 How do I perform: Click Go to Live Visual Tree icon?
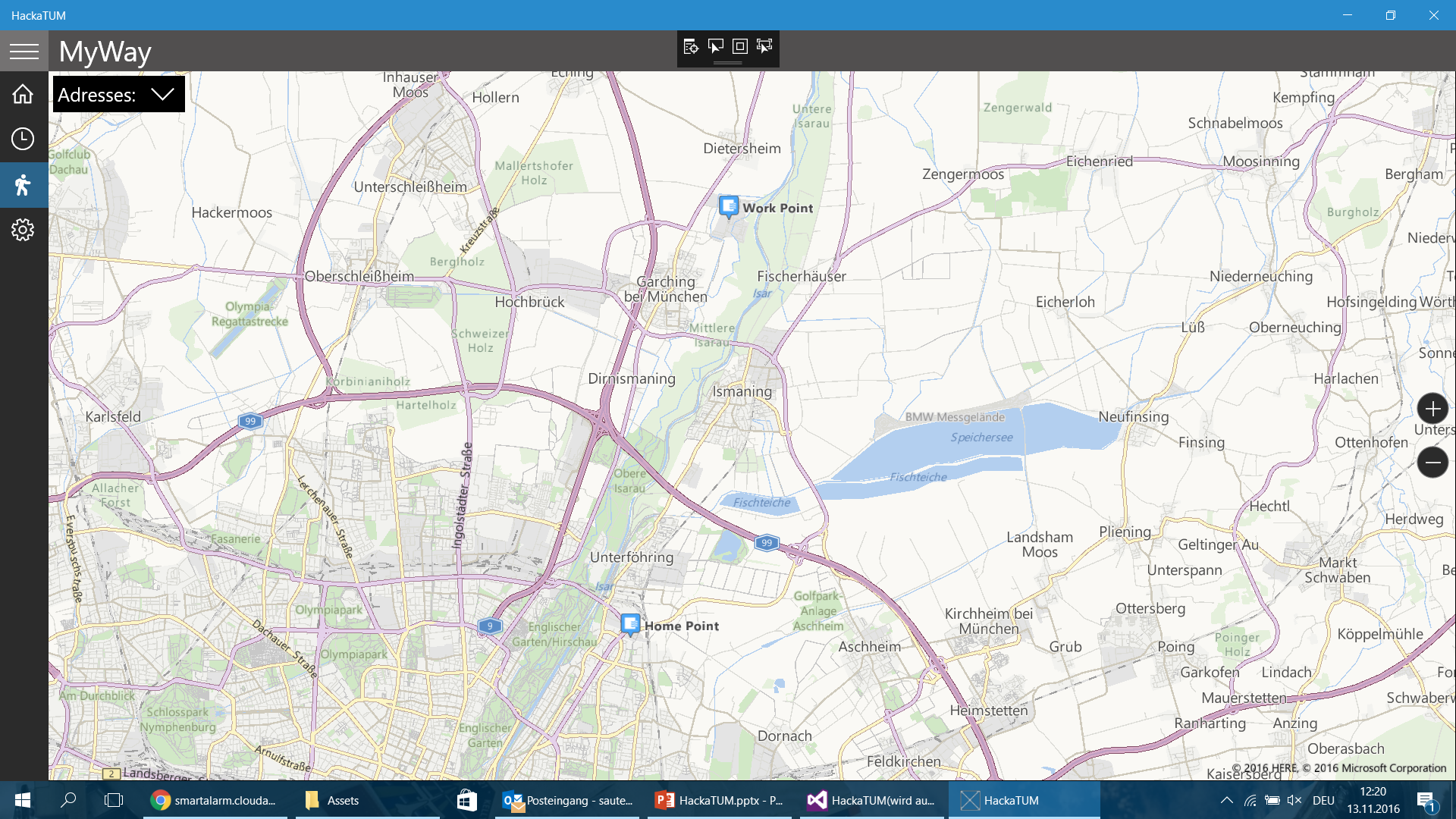point(690,47)
